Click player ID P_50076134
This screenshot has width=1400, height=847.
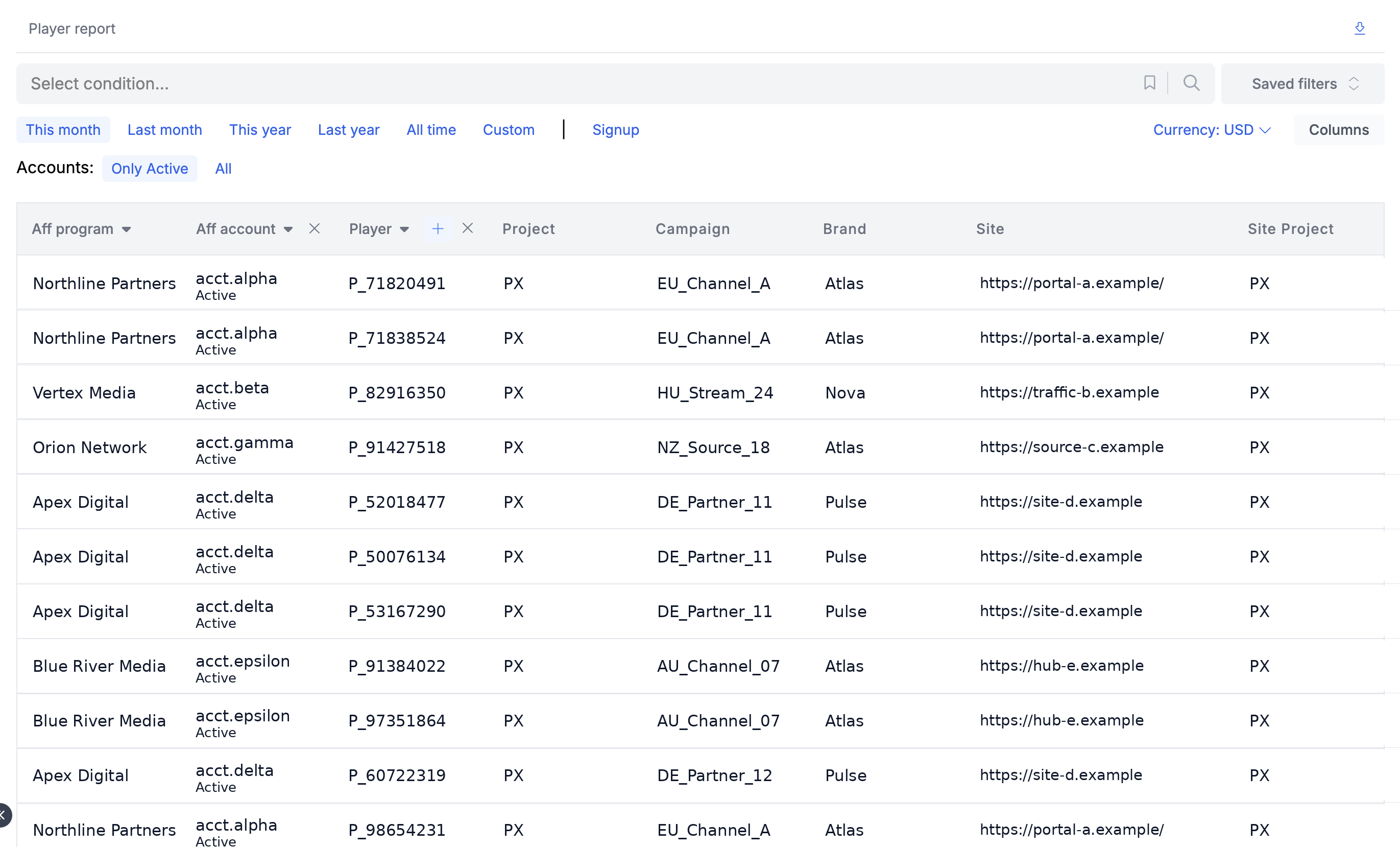(397, 556)
